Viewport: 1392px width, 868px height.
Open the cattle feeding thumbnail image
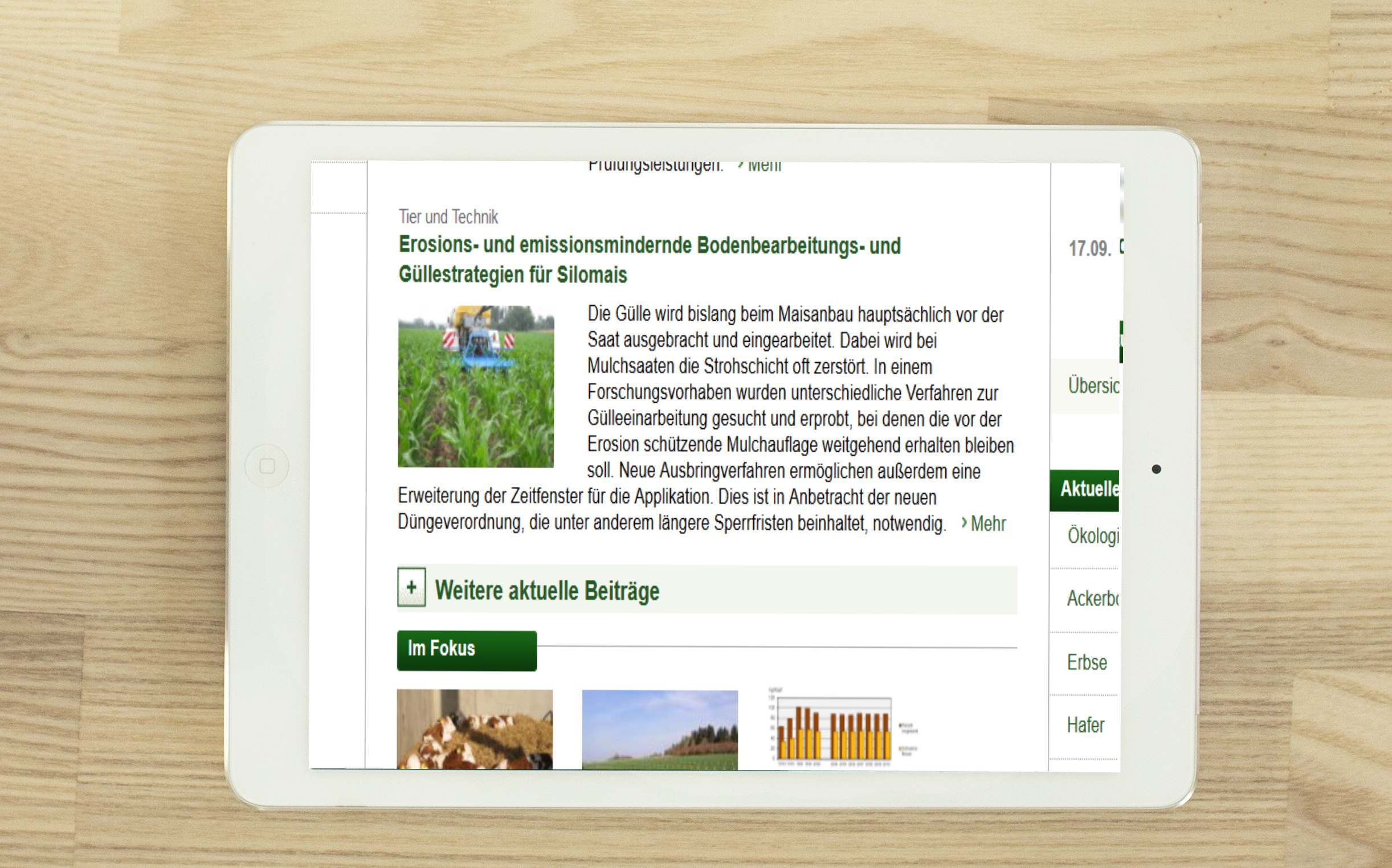474,729
